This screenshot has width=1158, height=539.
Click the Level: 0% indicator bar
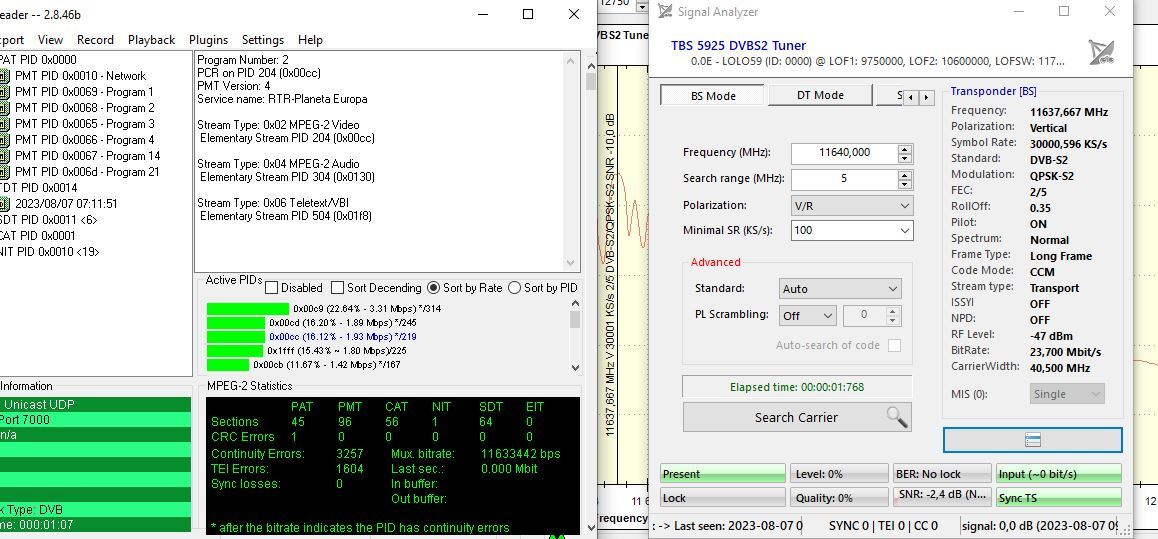[839, 474]
